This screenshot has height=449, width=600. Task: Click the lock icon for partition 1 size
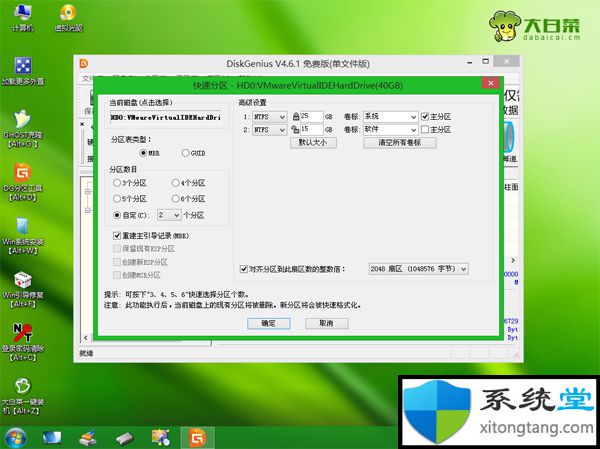pyautogui.click(x=295, y=116)
